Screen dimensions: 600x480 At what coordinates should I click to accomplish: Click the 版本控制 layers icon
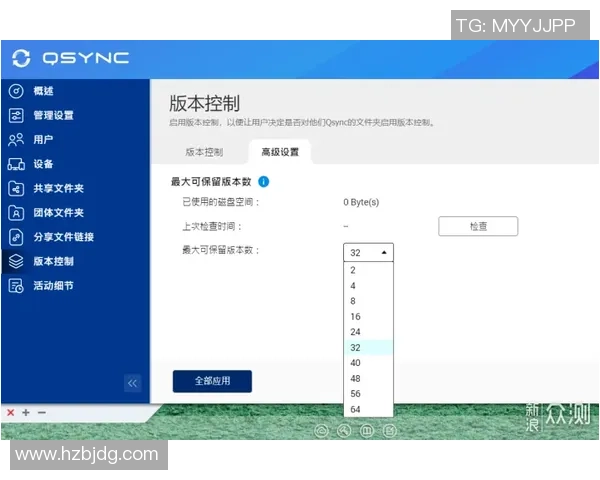coord(16,261)
